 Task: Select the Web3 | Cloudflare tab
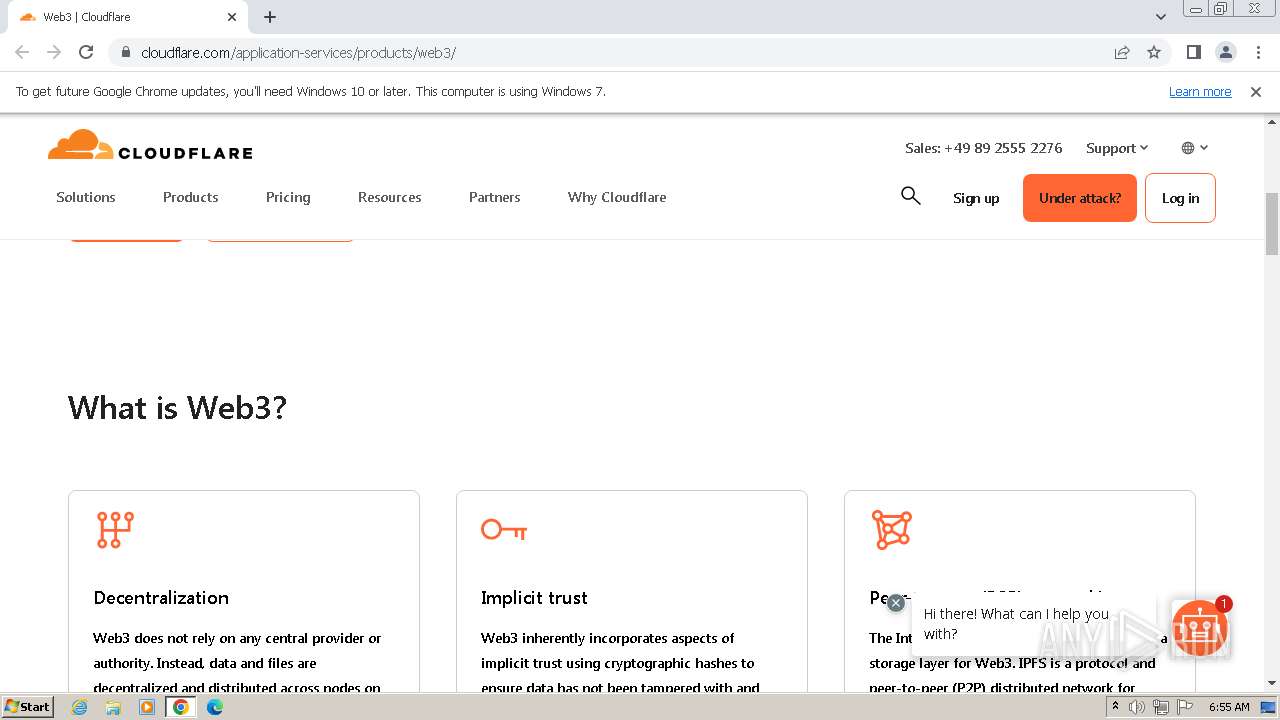[126, 17]
